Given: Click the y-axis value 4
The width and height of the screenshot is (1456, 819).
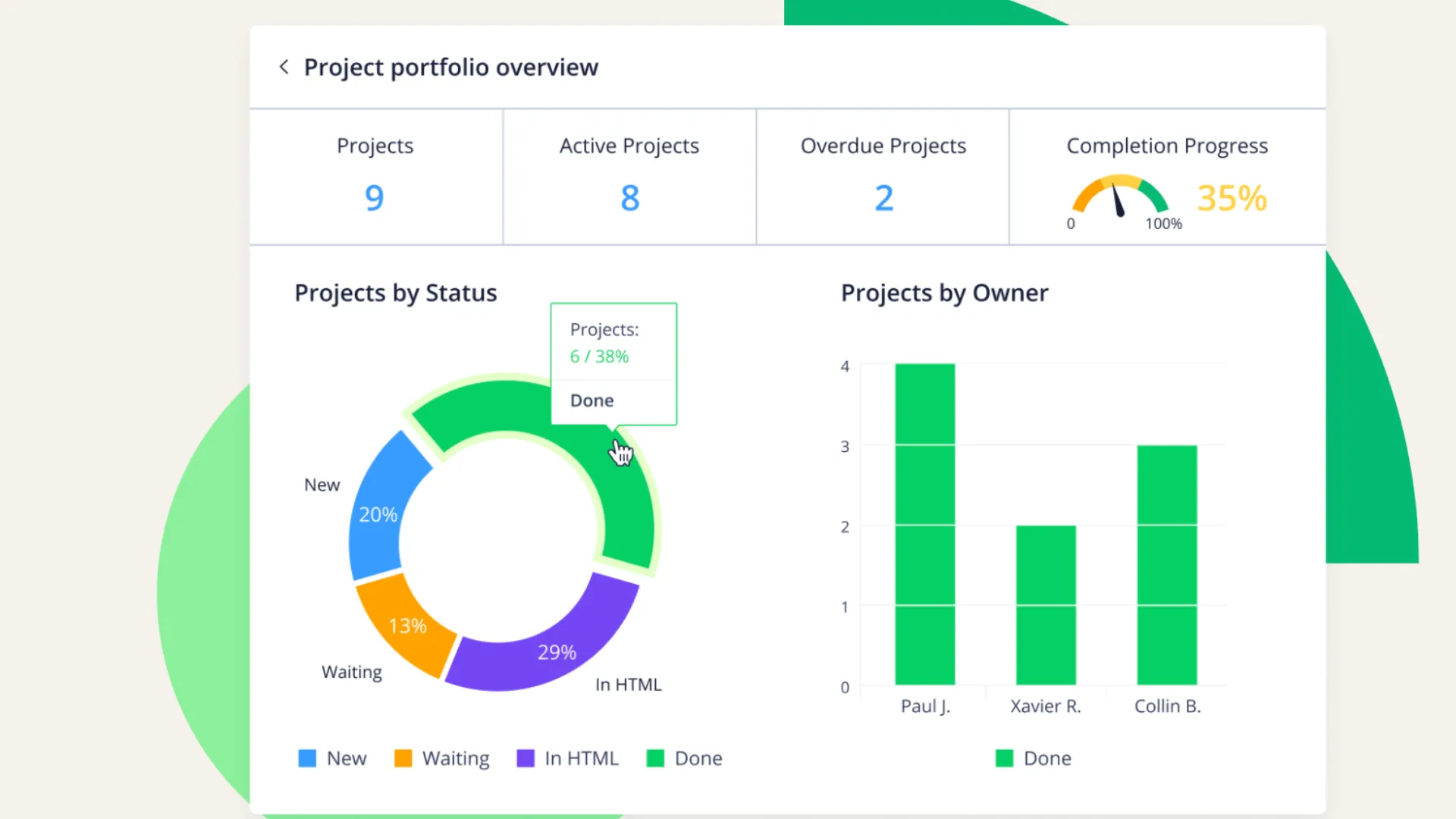Looking at the screenshot, I should click(x=845, y=366).
